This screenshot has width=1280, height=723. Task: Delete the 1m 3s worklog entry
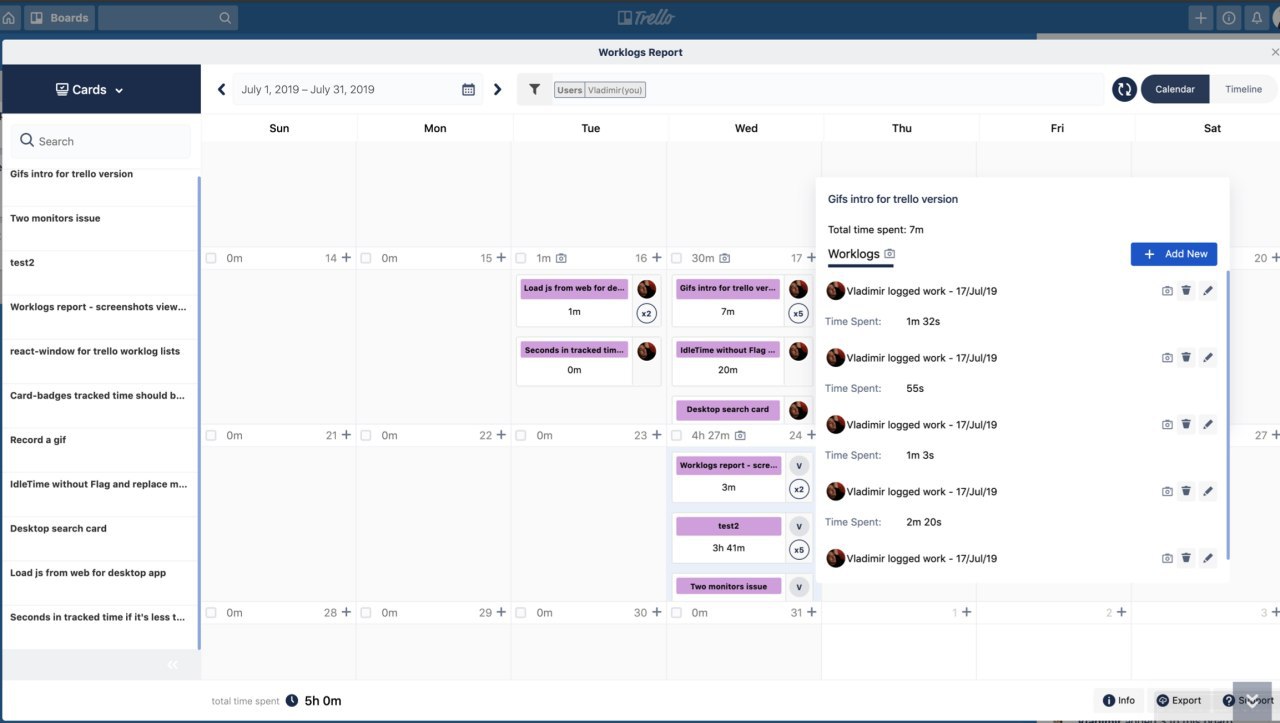tap(1186, 424)
